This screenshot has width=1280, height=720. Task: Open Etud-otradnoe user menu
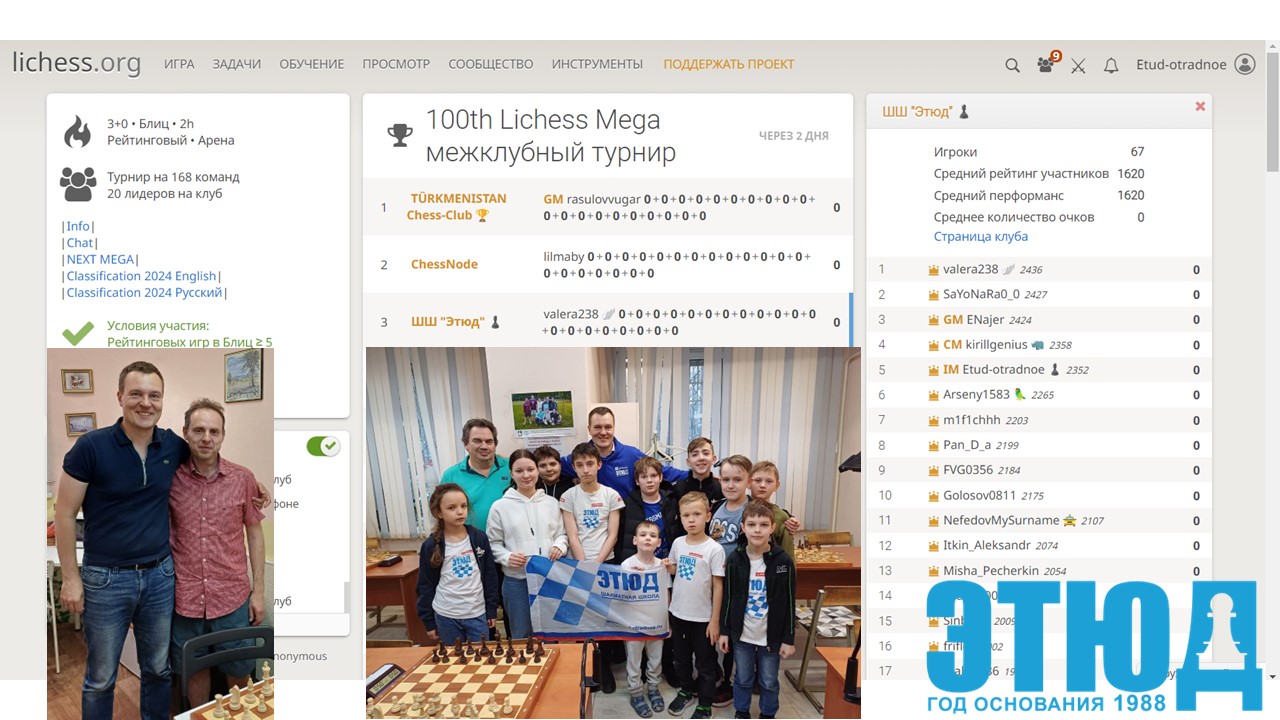click(x=1181, y=64)
